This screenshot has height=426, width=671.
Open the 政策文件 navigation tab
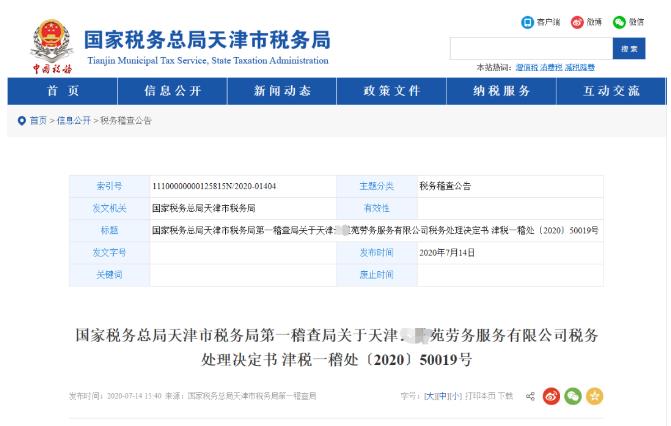pos(392,91)
